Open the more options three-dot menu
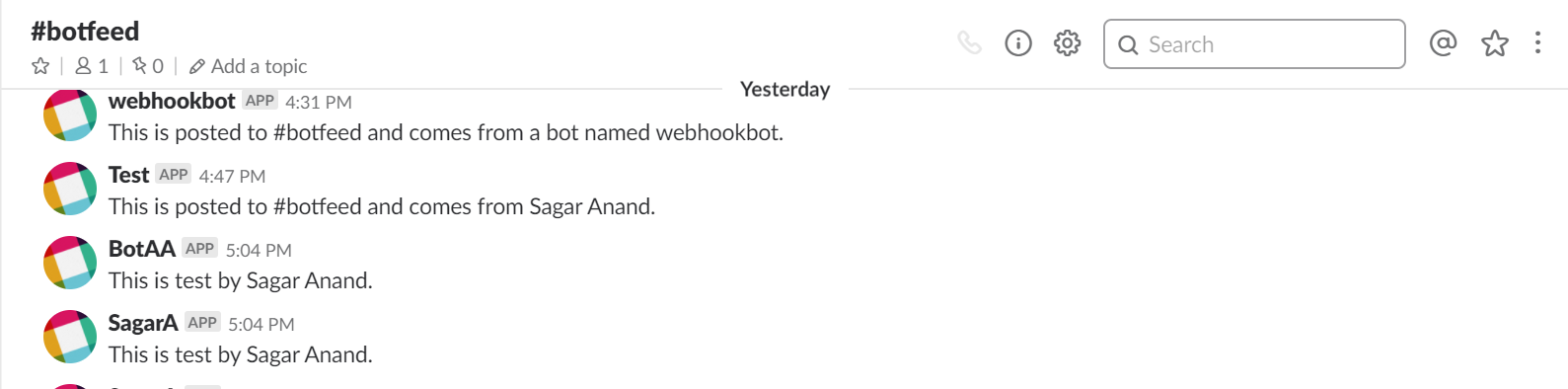This screenshot has width=1568, height=389. point(1537,42)
